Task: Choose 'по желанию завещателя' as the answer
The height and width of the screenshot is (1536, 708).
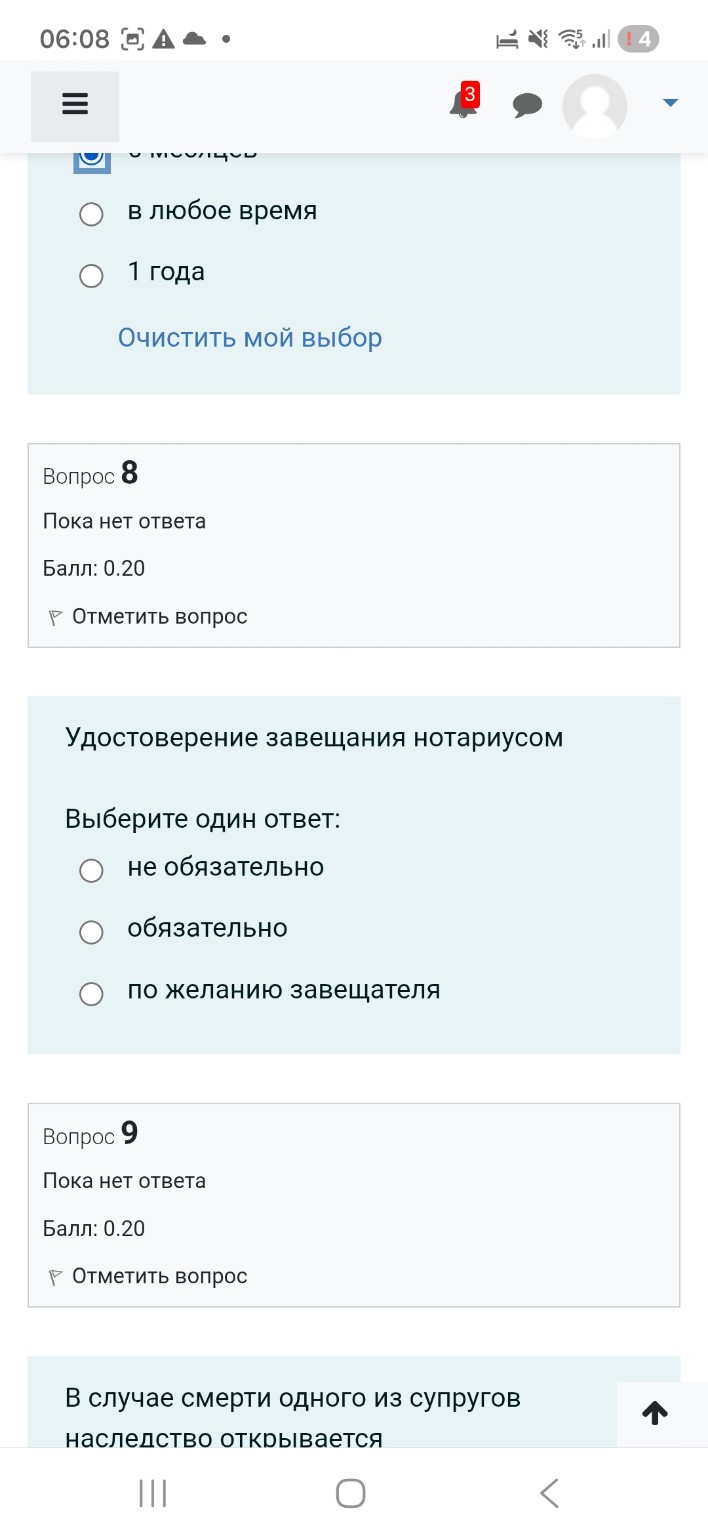Action: pyautogui.click(x=91, y=993)
